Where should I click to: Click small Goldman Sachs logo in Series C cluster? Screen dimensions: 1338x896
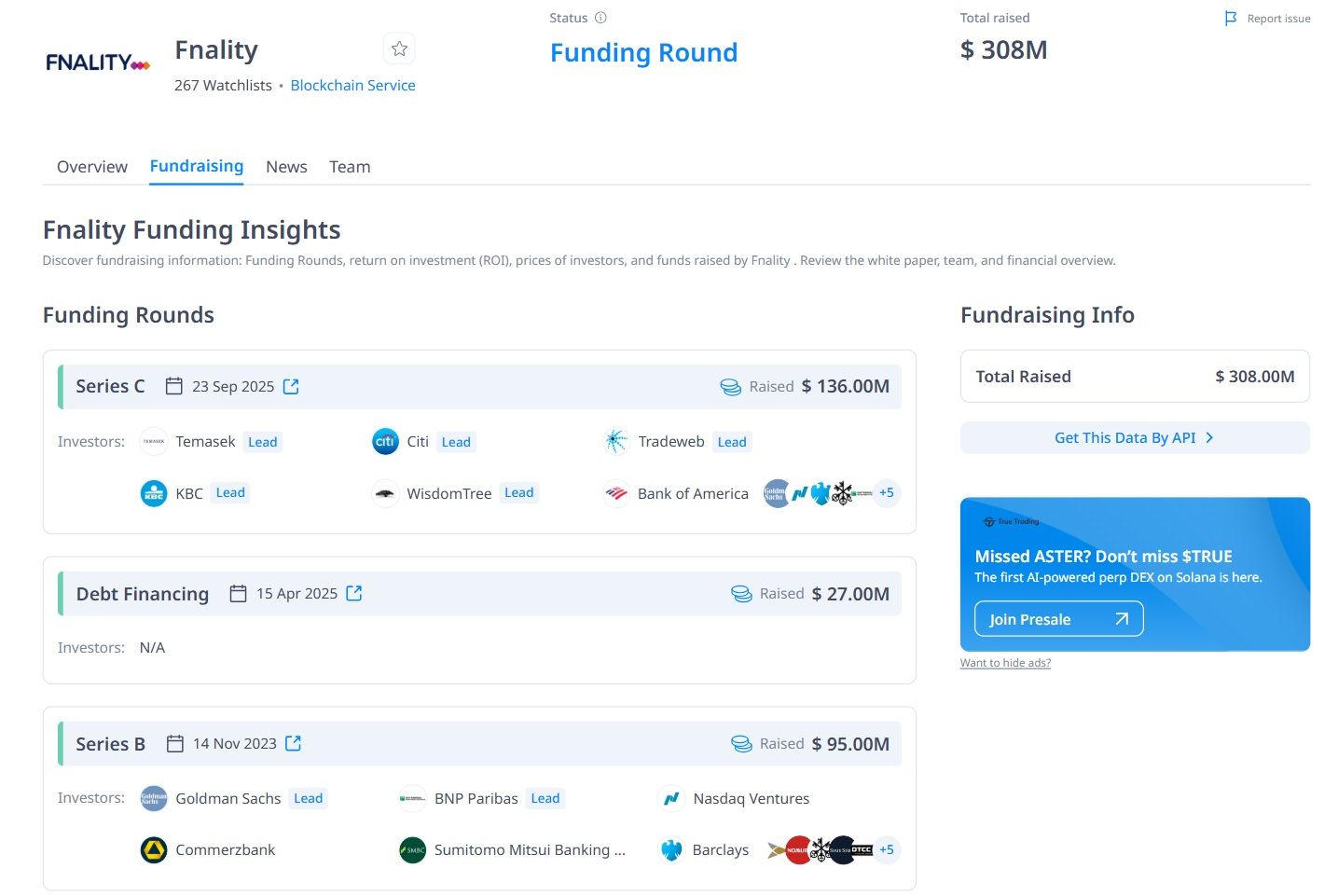click(776, 493)
